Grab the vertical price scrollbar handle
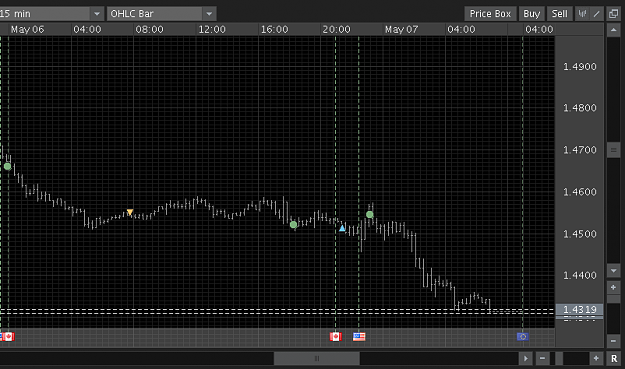Image resolution: width=625 pixels, height=369 pixels. [x=613, y=150]
